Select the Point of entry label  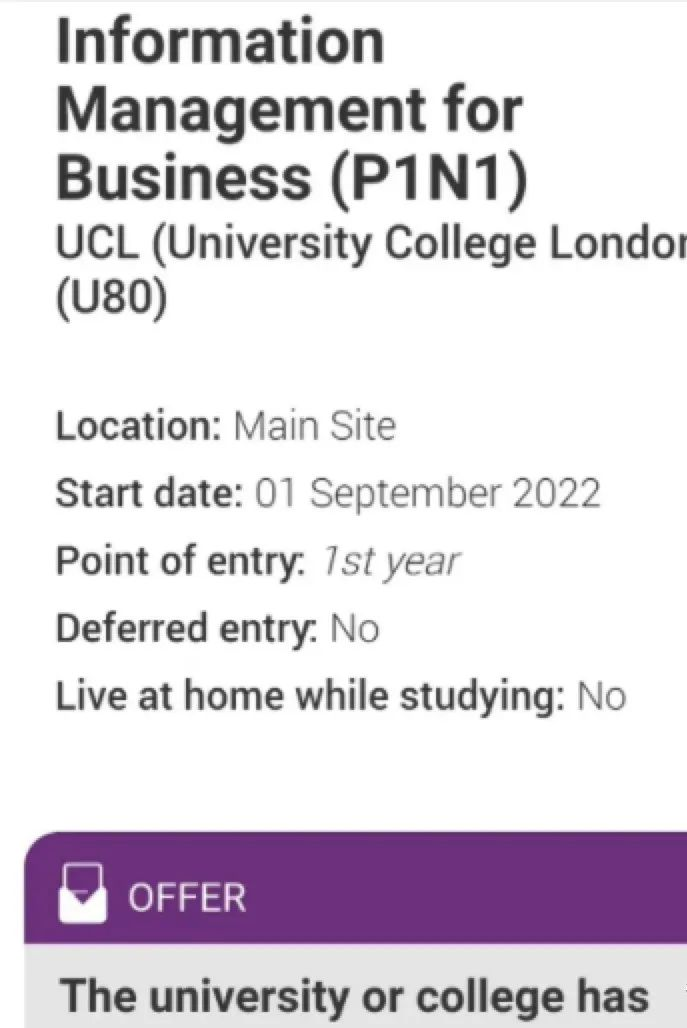click(x=180, y=561)
